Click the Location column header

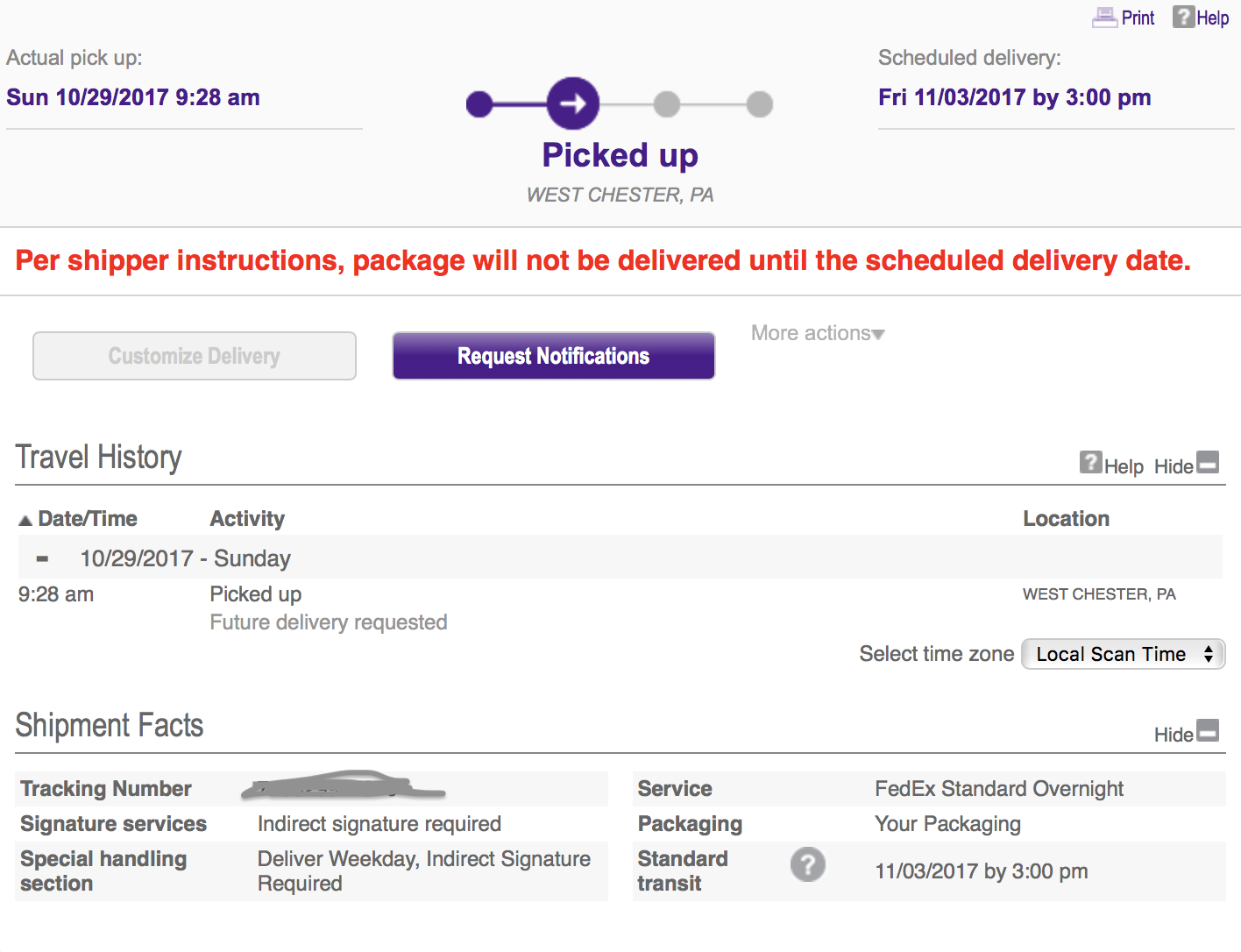[x=1066, y=519]
